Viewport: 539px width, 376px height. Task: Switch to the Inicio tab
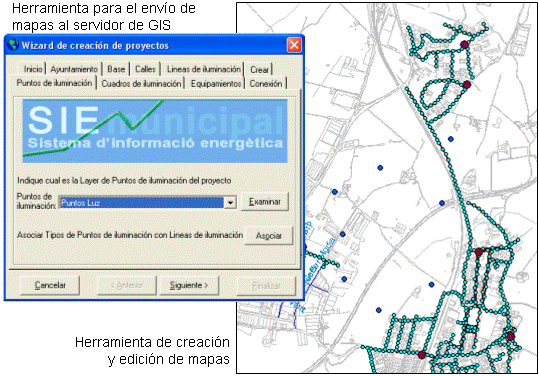(x=33, y=69)
